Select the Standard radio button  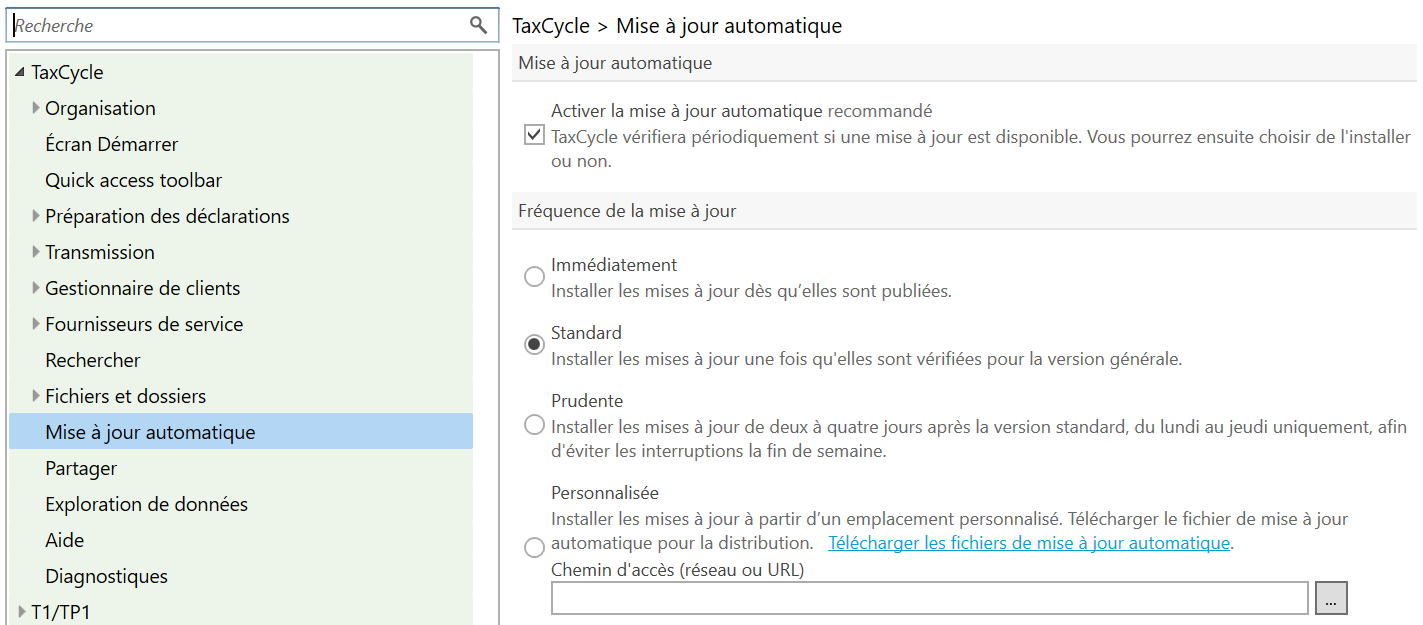[535, 344]
